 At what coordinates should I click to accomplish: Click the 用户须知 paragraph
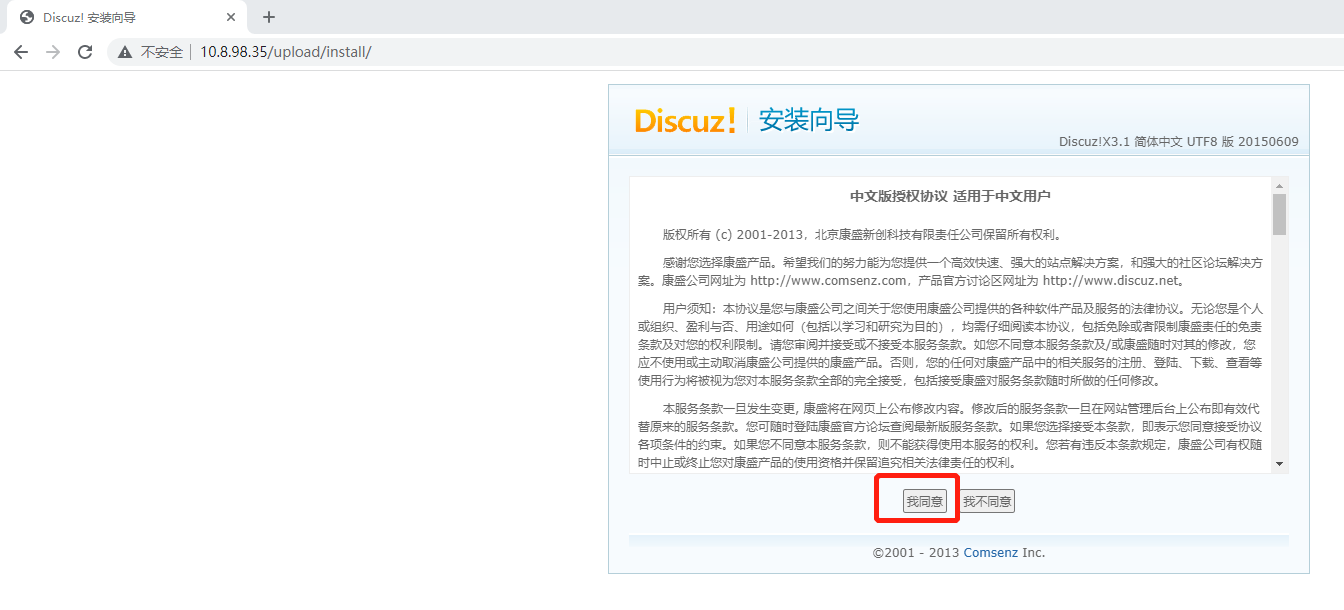(x=951, y=345)
